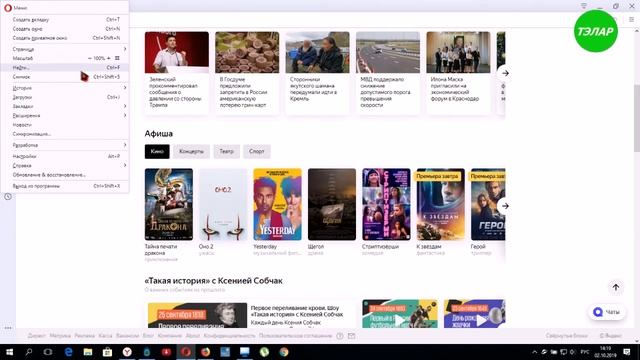The width and height of the screenshot is (640, 360).
Task: Click the Конфиденциальность footer link
Action: coord(229,336)
